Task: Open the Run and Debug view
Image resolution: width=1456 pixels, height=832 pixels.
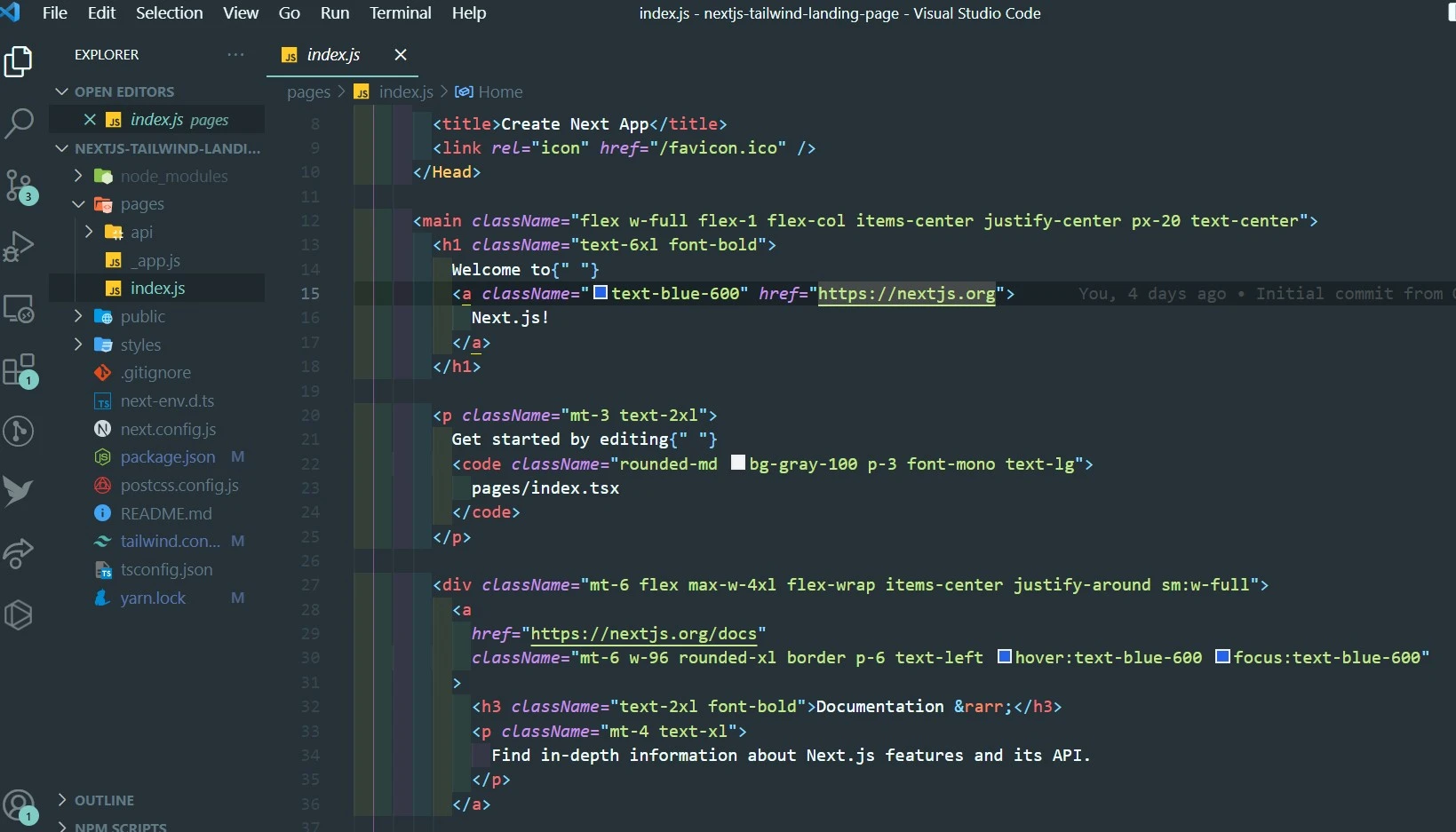Action: 19,247
